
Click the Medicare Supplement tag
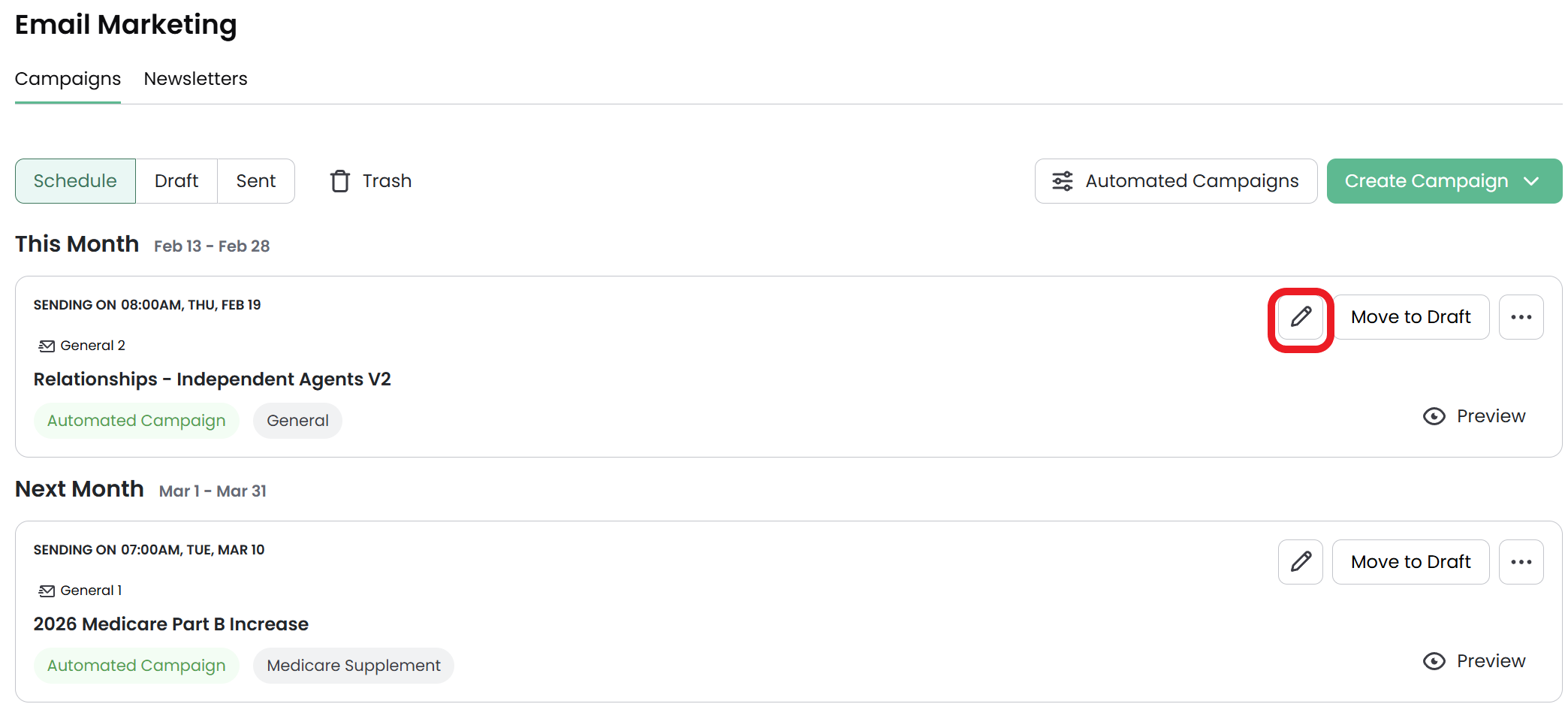pyautogui.click(x=354, y=666)
